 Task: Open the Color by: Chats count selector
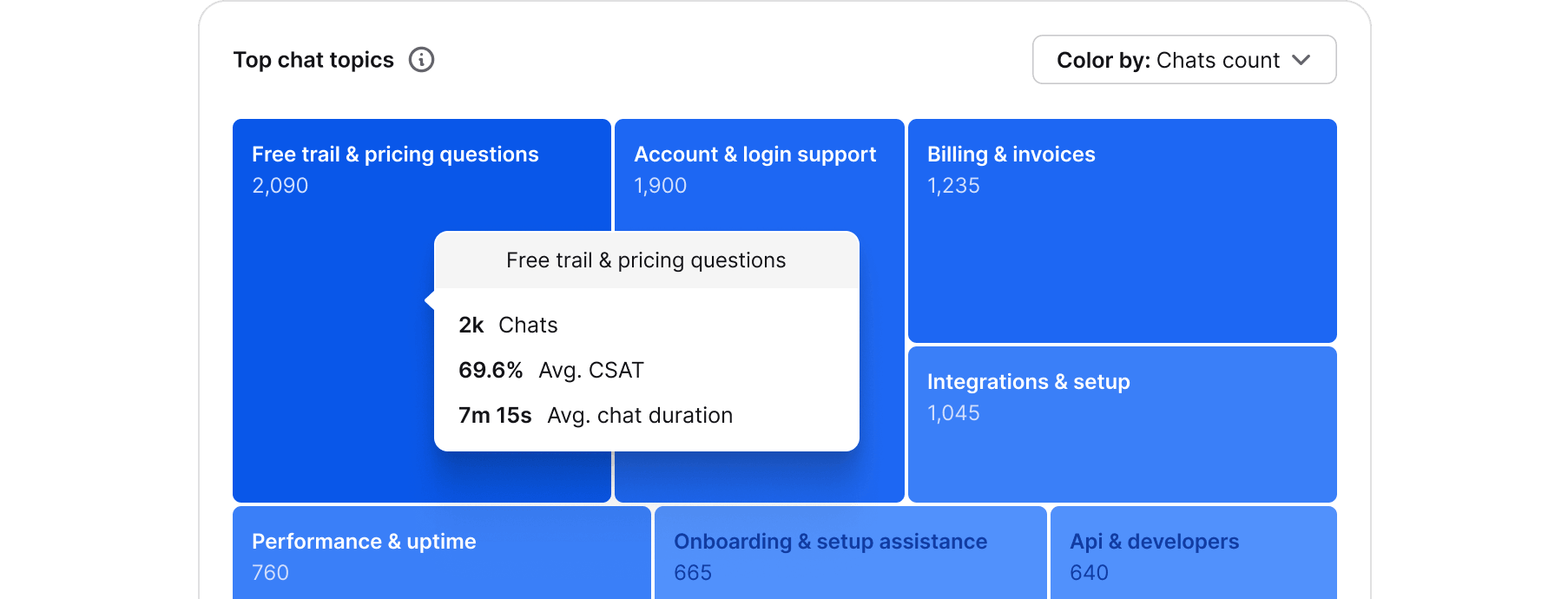[x=1184, y=60]
